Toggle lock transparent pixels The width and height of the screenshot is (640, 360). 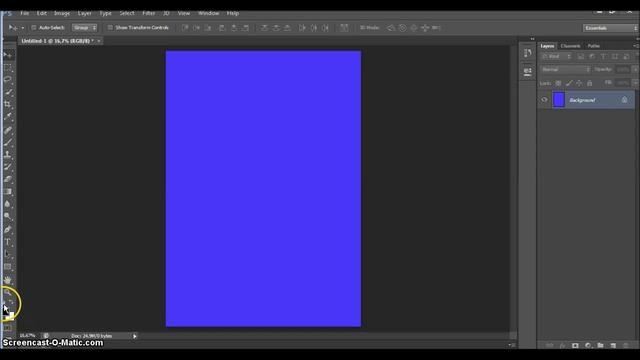tap(558, 83)
